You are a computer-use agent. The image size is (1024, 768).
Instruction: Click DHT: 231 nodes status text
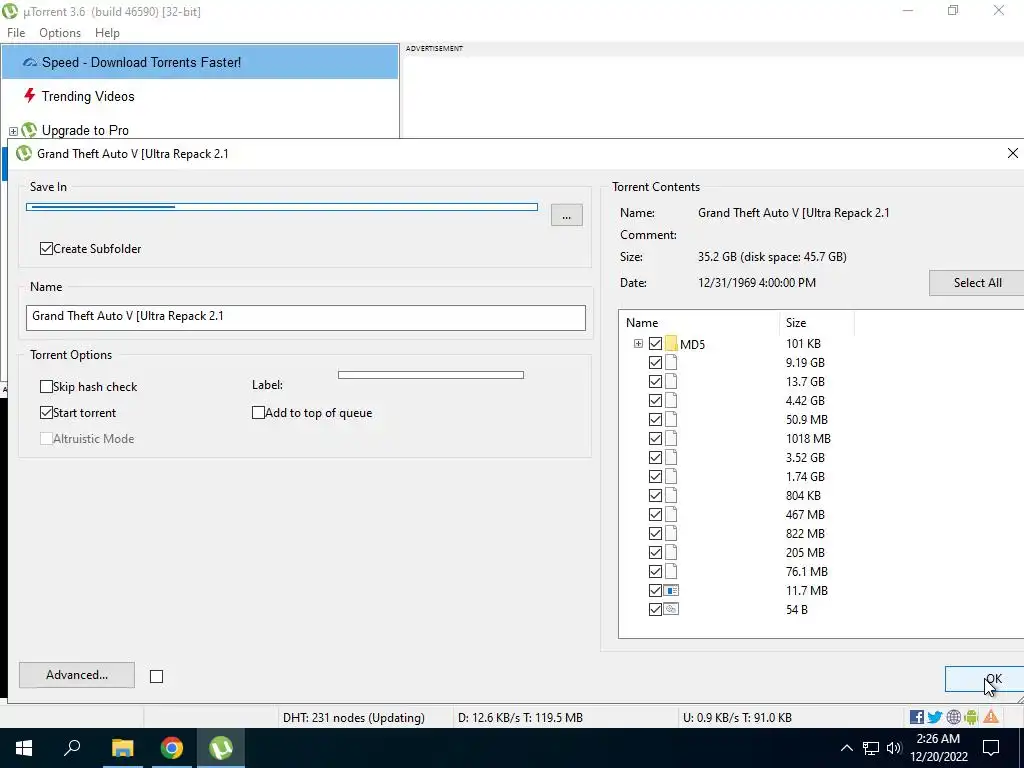click(x=353, y=717)
